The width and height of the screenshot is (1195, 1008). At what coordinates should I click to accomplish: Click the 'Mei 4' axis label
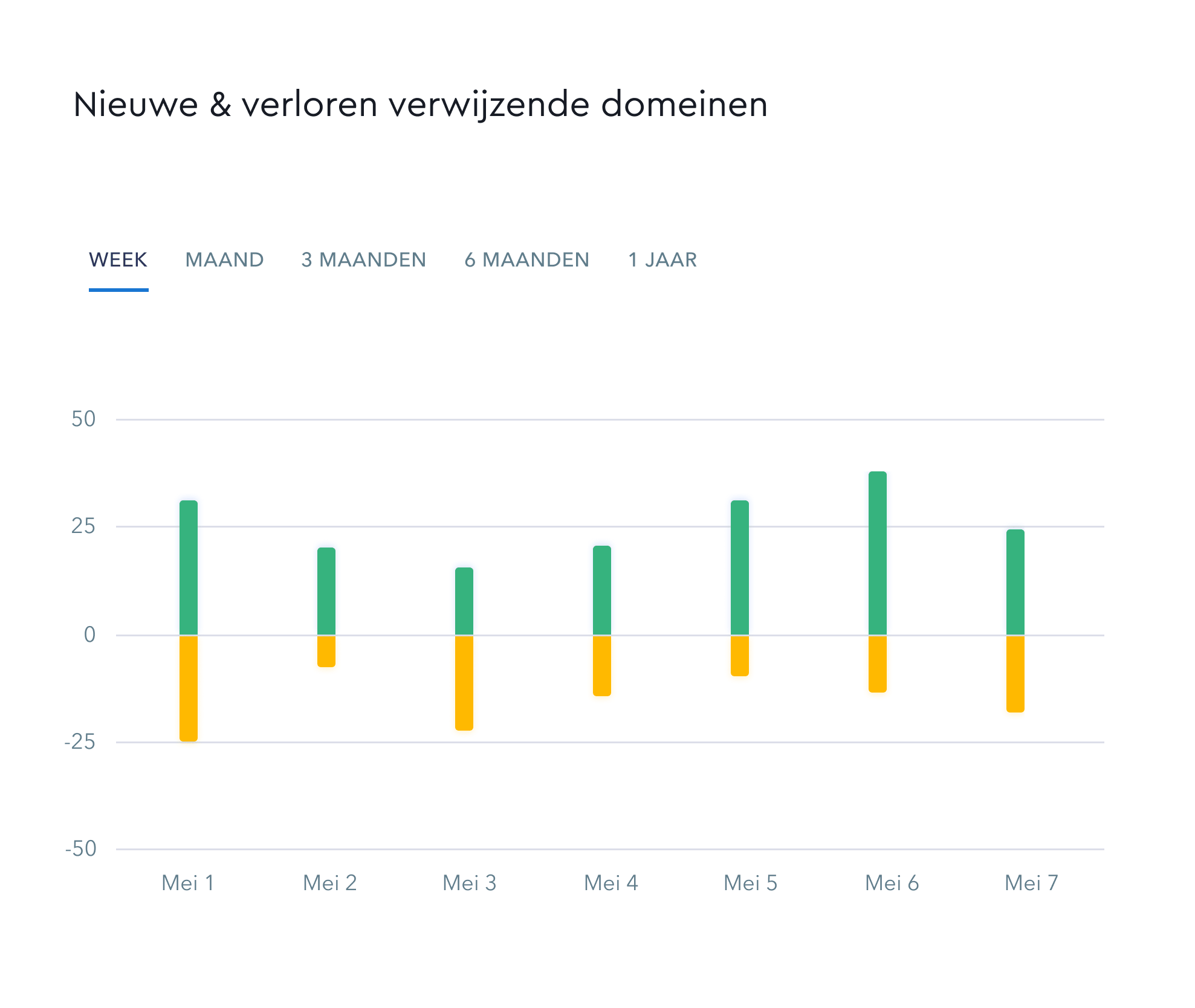611,883
